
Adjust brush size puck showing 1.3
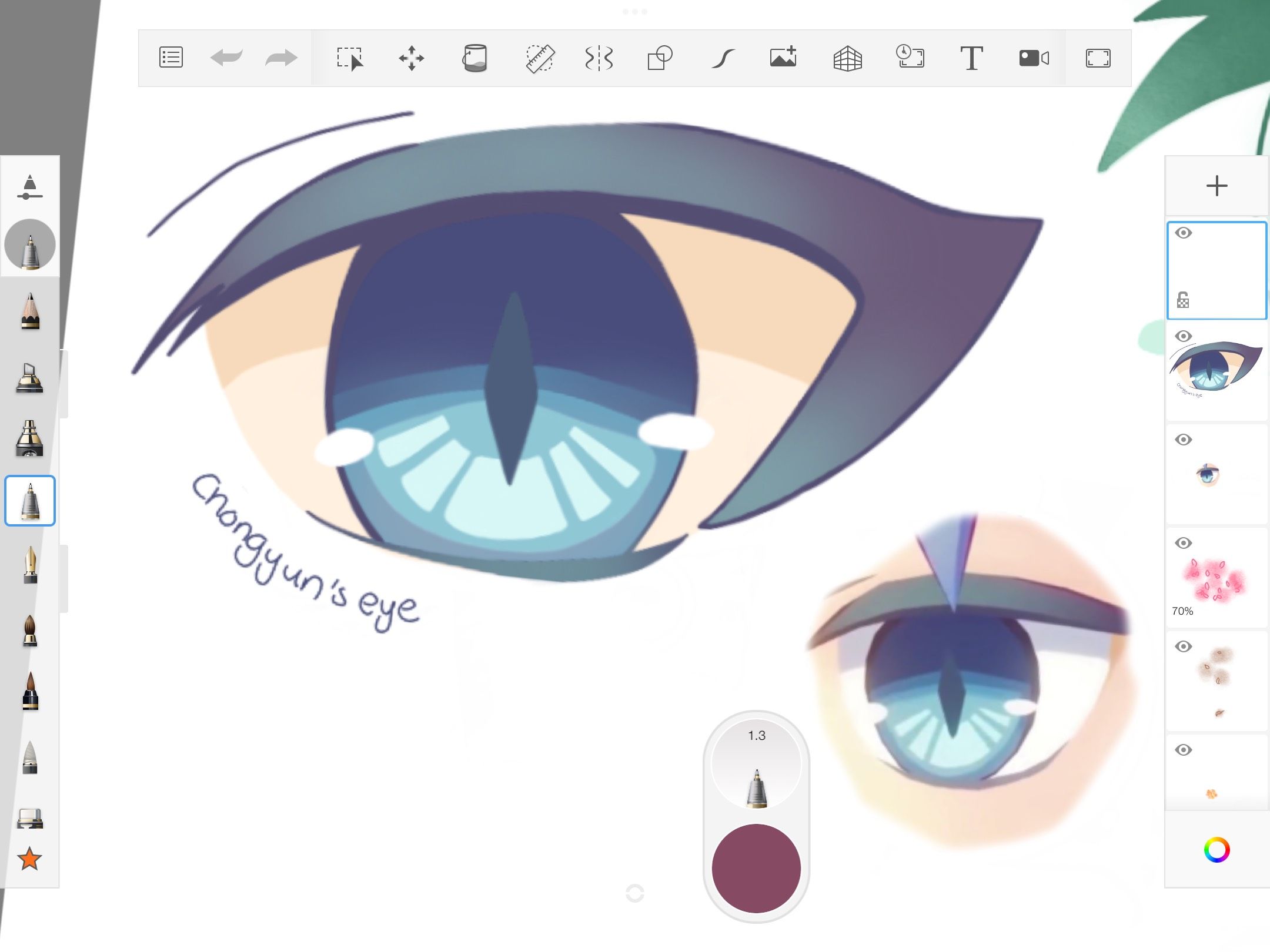(756, 764)
